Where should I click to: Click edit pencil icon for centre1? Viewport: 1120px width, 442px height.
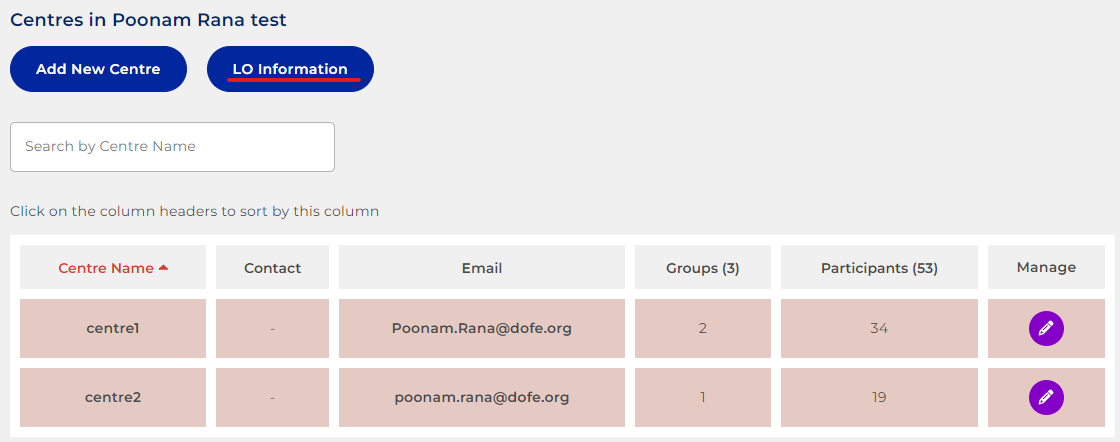(x=1046, y=328)
